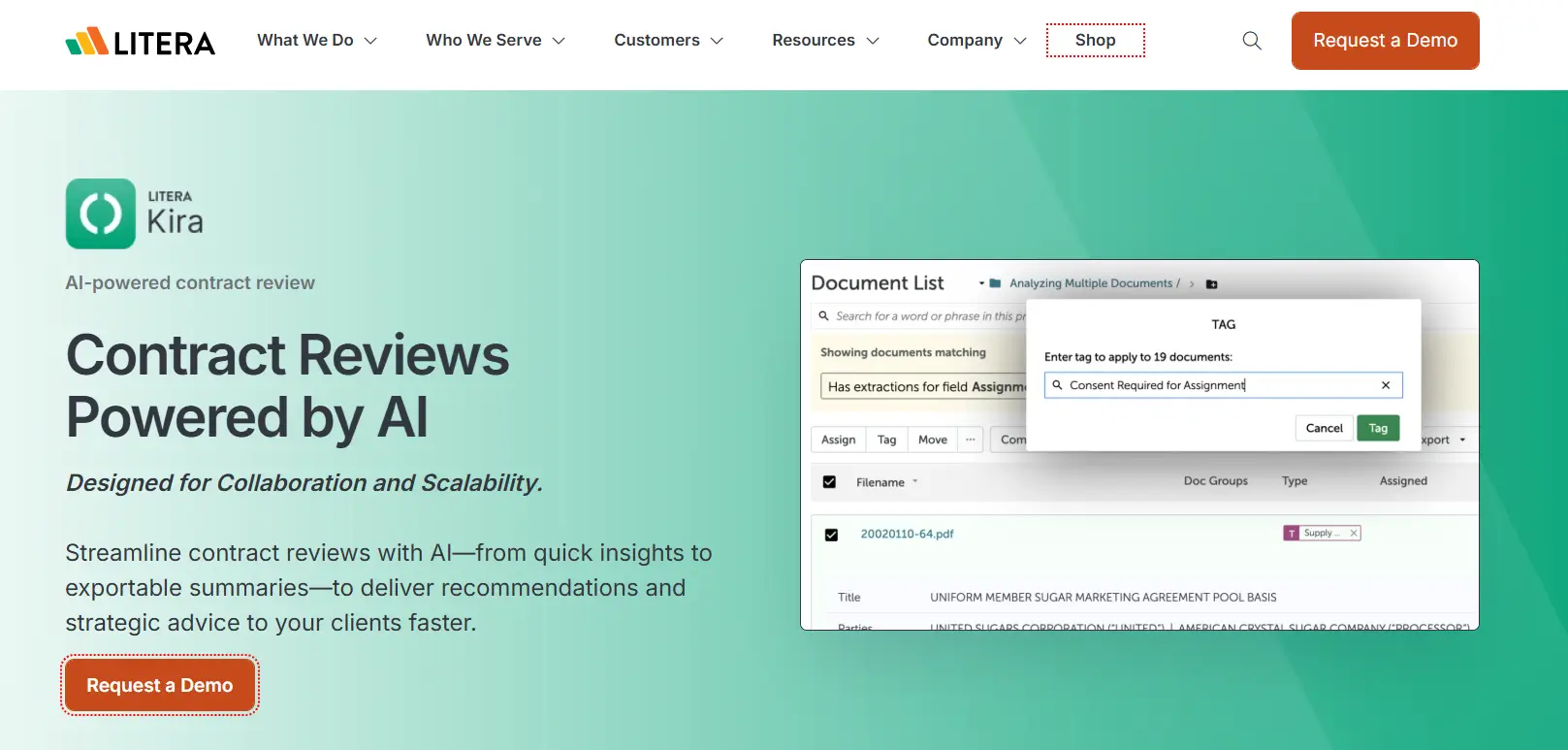Viewport: 1568px width, 750px height.
Task: Go to the Shop menu item
Action: (x=1095, y=41)
